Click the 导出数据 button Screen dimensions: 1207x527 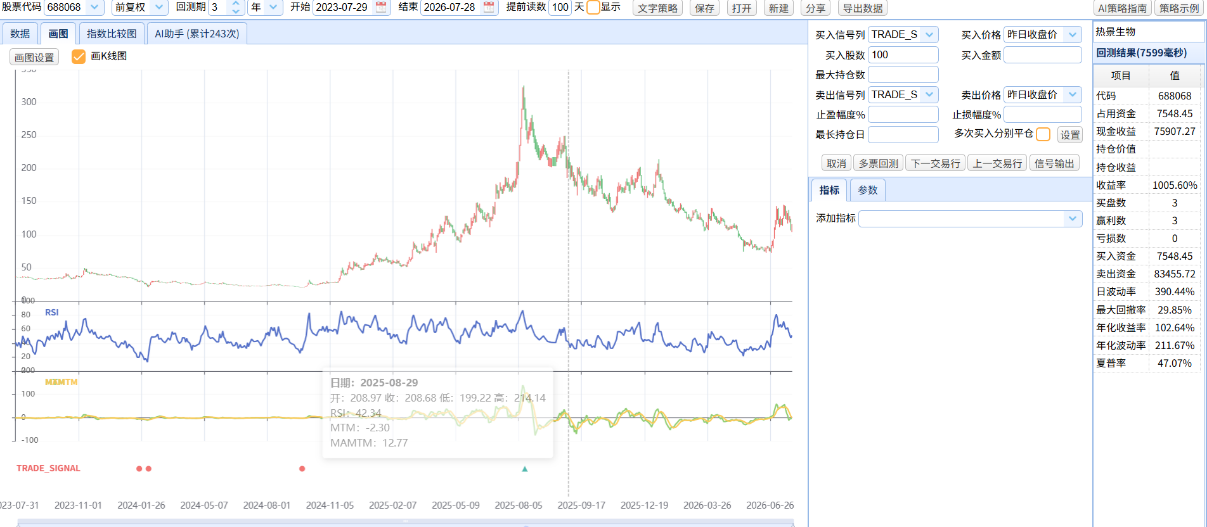click(x=862, y=8)
